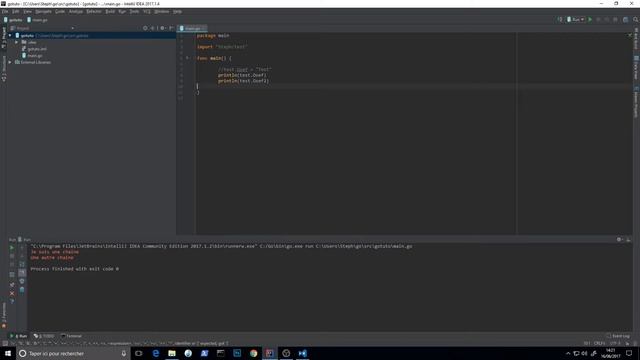
Task: Open the Build menu
Action: coord(110,11)
